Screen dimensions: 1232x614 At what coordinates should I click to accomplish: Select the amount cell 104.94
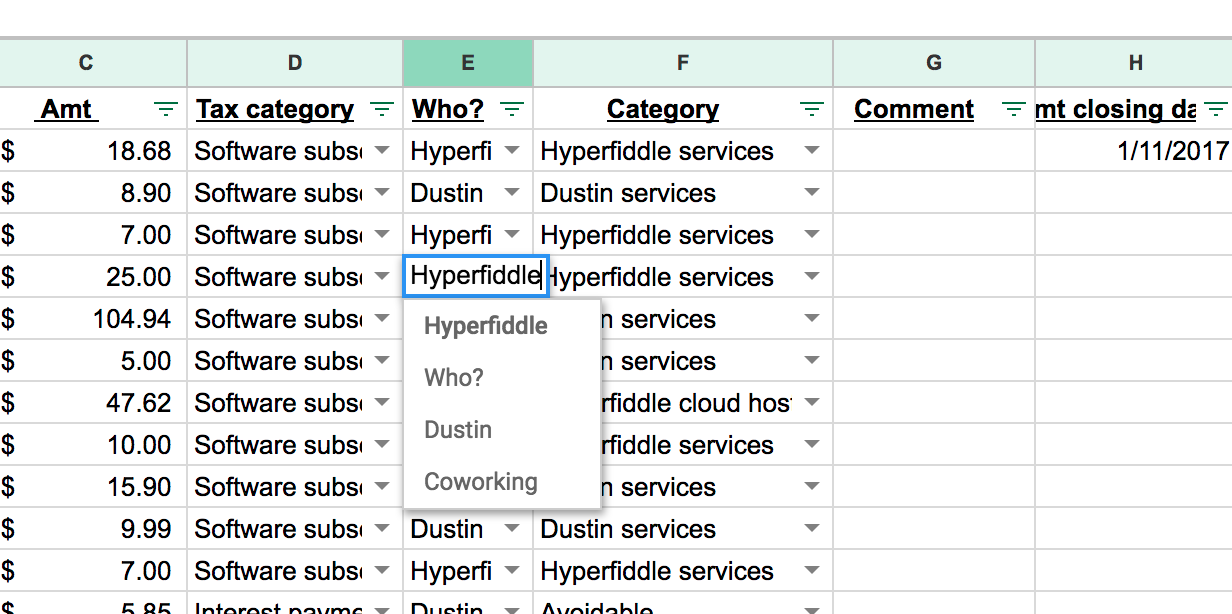tap(93, 319)
